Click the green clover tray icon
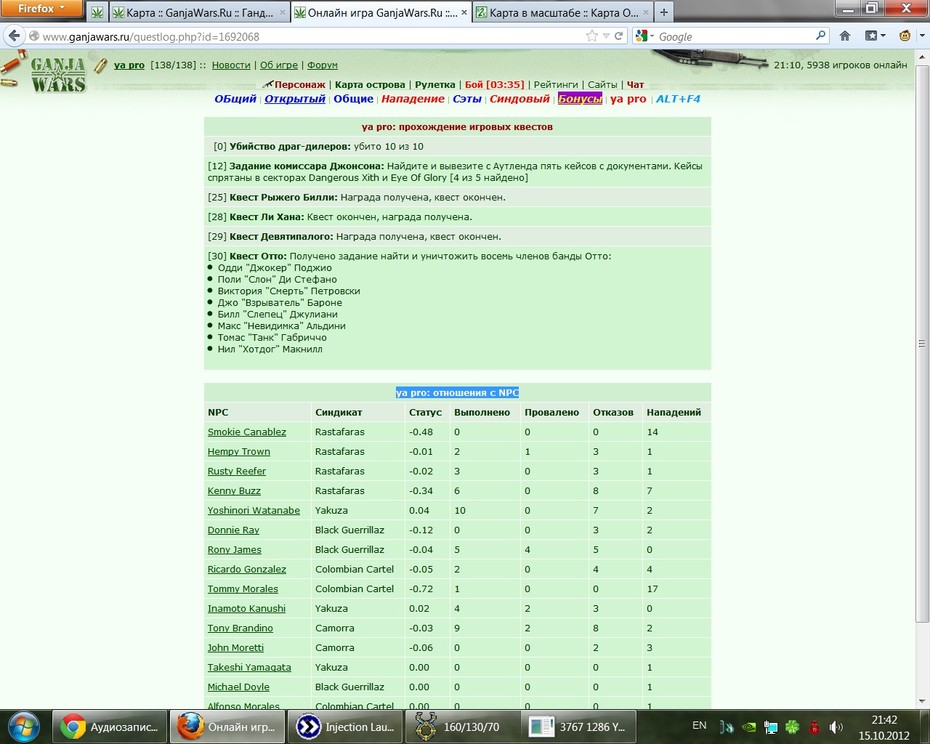Screen dimensions: 930x744 pos(792,727)
